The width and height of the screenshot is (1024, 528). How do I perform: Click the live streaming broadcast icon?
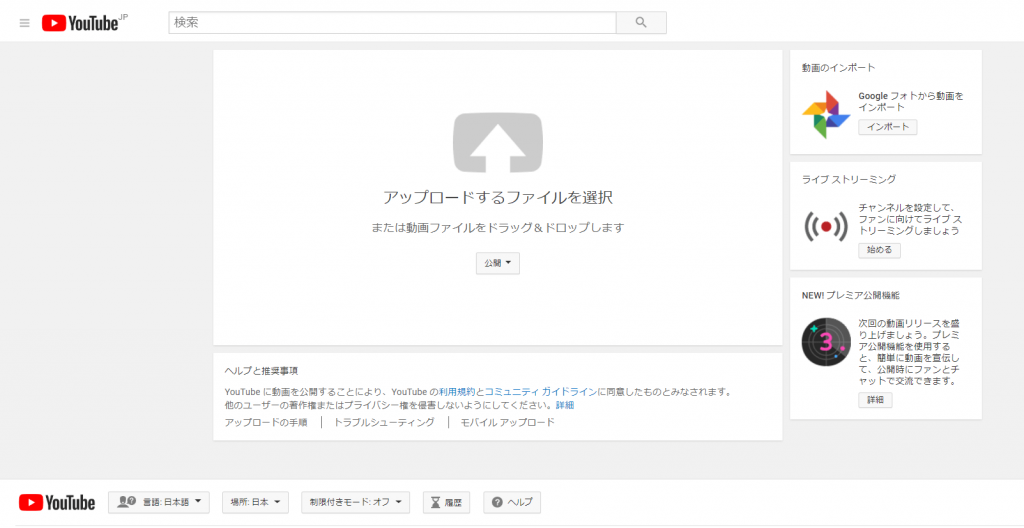click(826, 227)
